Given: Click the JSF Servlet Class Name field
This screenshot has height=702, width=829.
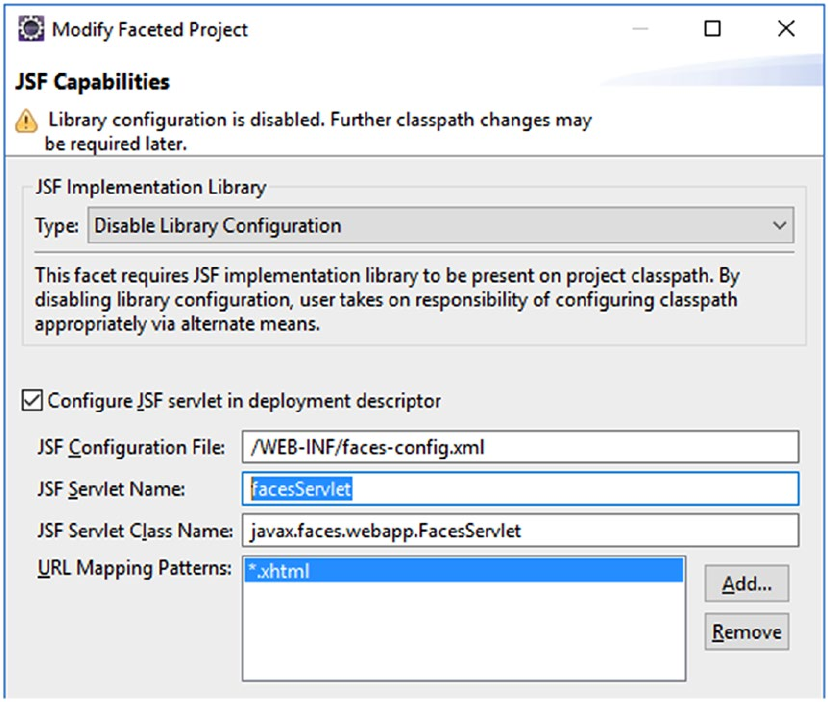Looking at the screenshot, I should point(520,530).
